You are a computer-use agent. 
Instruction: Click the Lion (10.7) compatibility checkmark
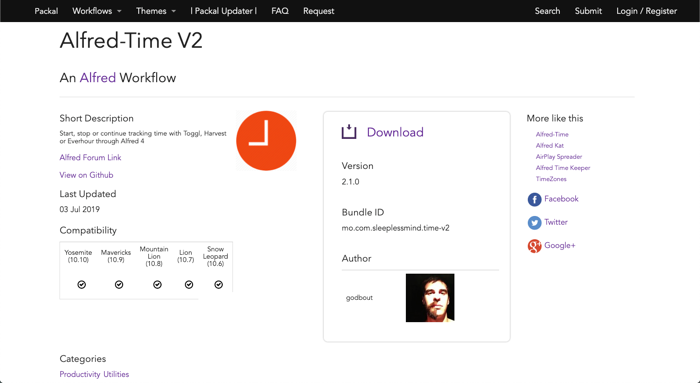189,284
